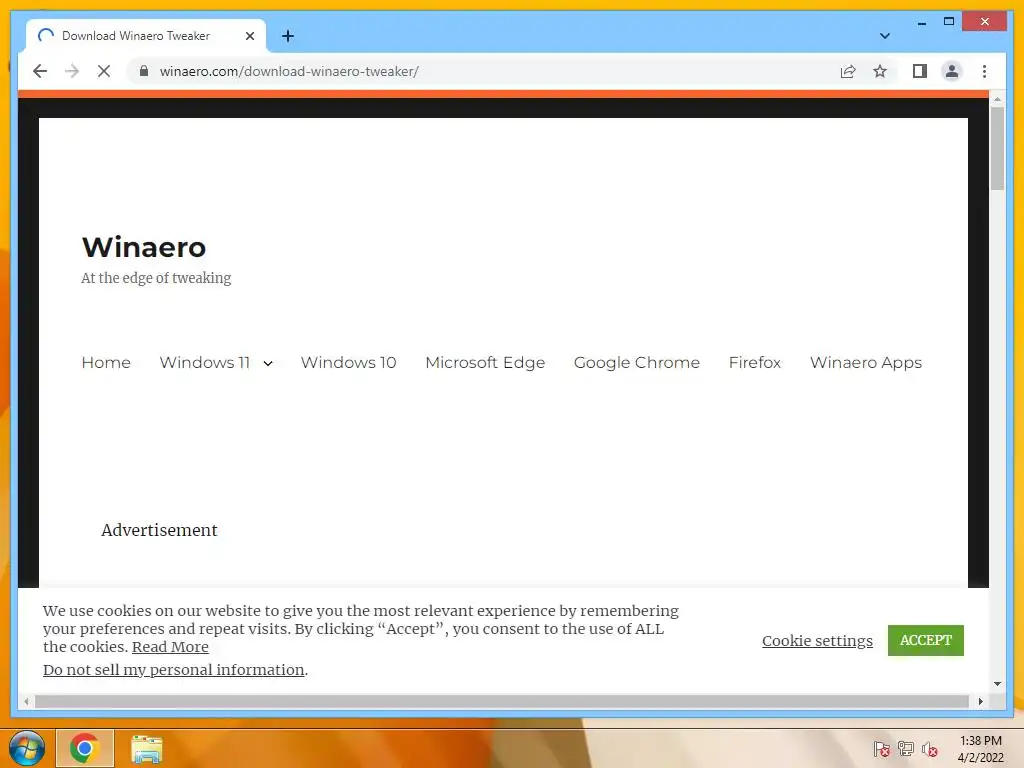Click the horizontal scrollbar left arrow
The height and width of the screenshot is (768, 1024).
point(26,701)
